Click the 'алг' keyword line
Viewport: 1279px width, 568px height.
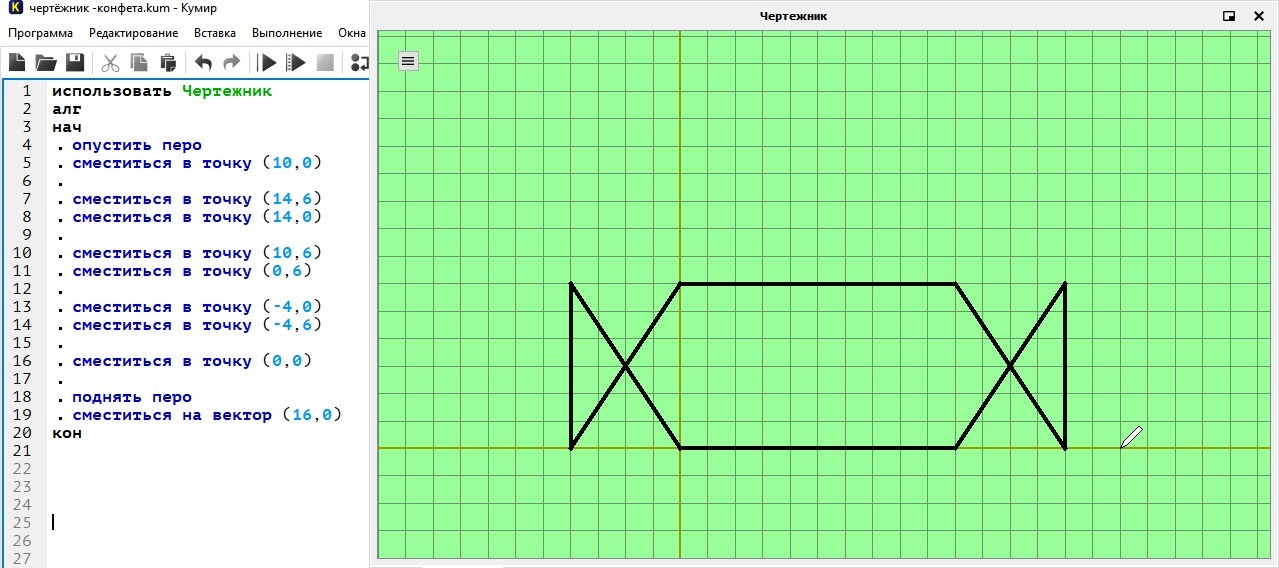coord(67,109)
